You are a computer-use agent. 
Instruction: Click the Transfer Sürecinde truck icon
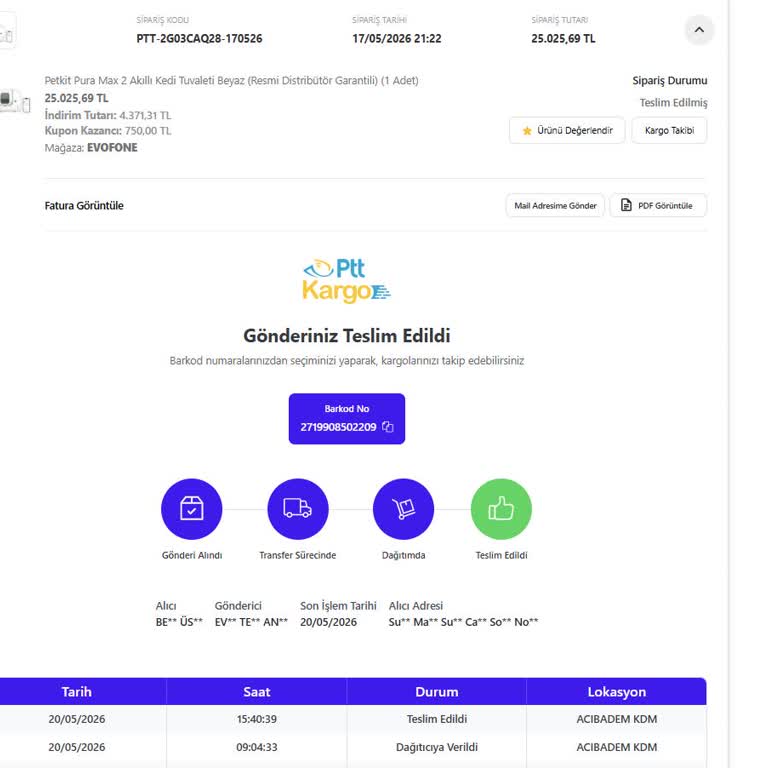tap(298, 509)
